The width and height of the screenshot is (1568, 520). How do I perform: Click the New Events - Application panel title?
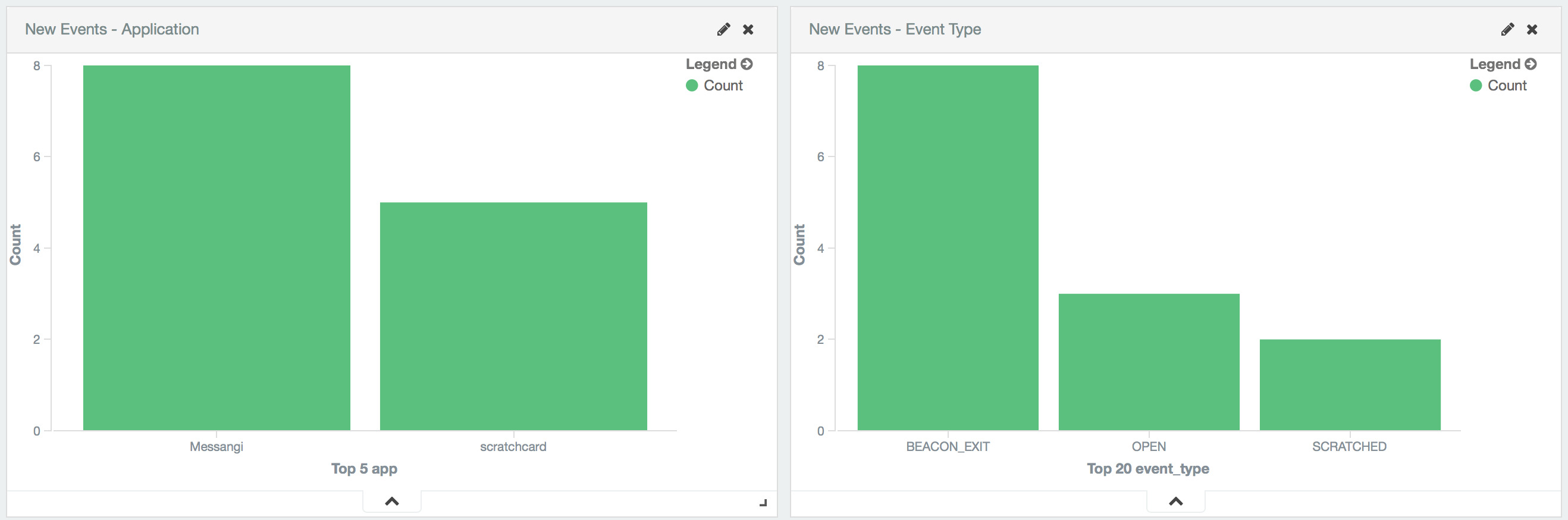click(x=112, y=29)
